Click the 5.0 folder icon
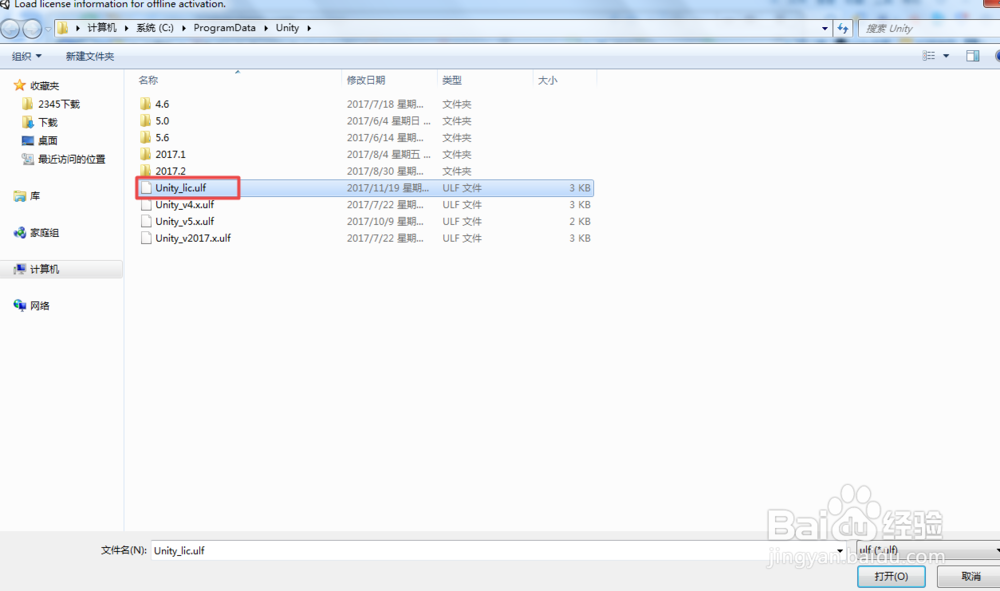The height and width of the screenshot is (591, 1000). click(146, 120)
